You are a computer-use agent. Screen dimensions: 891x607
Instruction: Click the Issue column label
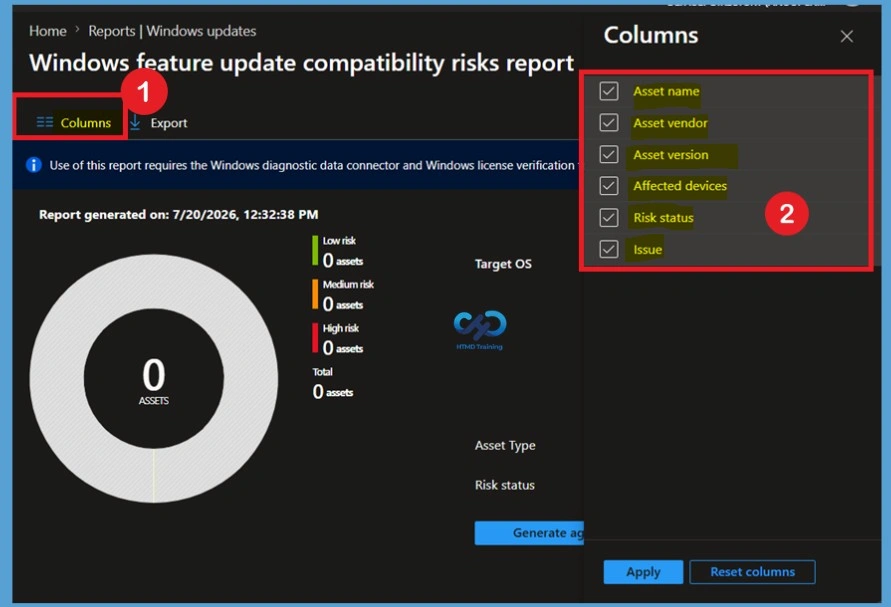click(647, 250)
